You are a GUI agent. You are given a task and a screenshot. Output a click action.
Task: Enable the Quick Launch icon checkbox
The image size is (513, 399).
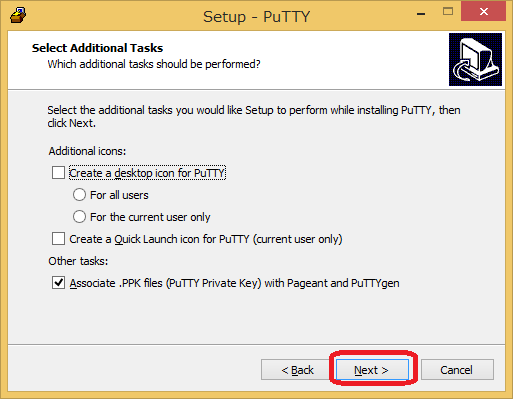[58, 239]
